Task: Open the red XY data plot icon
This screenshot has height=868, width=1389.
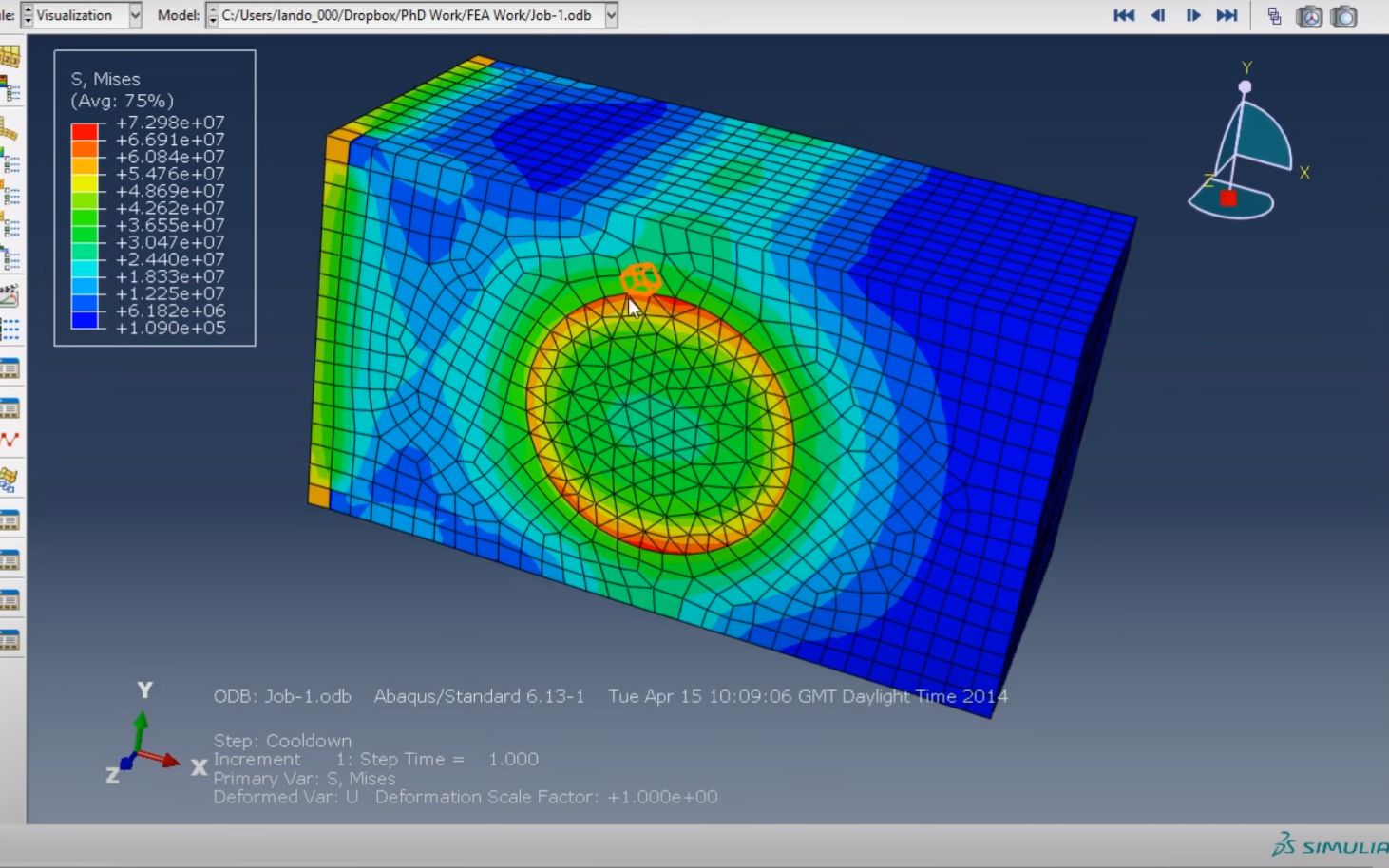Action: pos(10,440)
